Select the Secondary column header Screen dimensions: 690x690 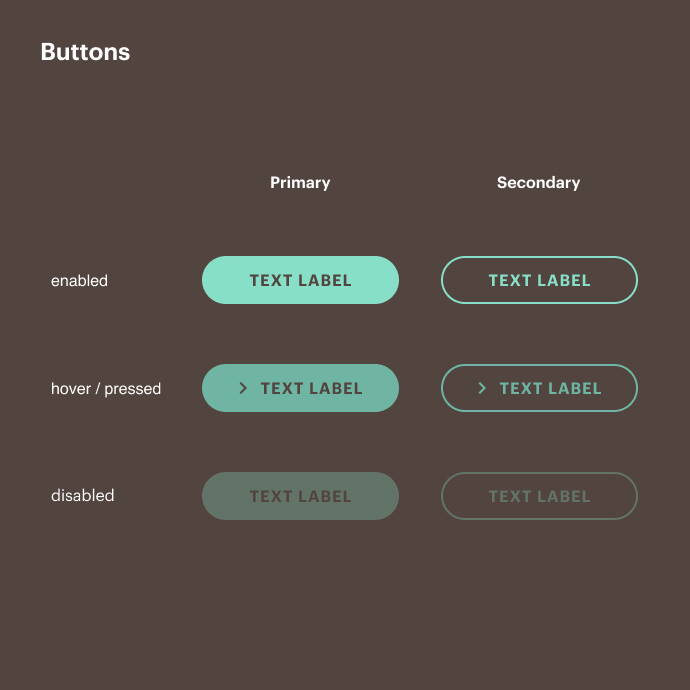coord(538,182)
